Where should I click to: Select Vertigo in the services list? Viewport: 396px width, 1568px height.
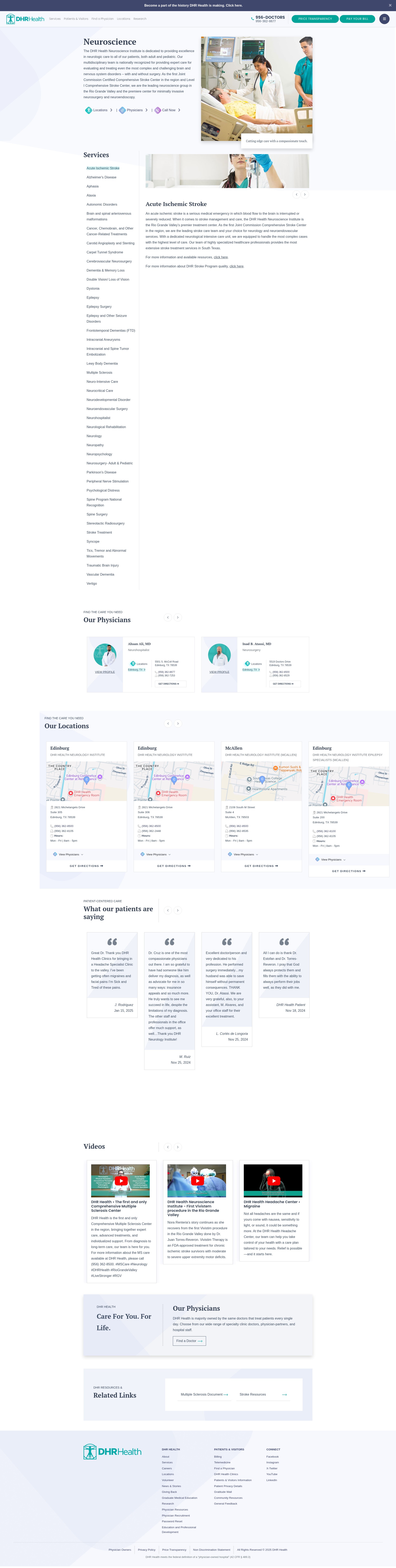pos(91,584)
